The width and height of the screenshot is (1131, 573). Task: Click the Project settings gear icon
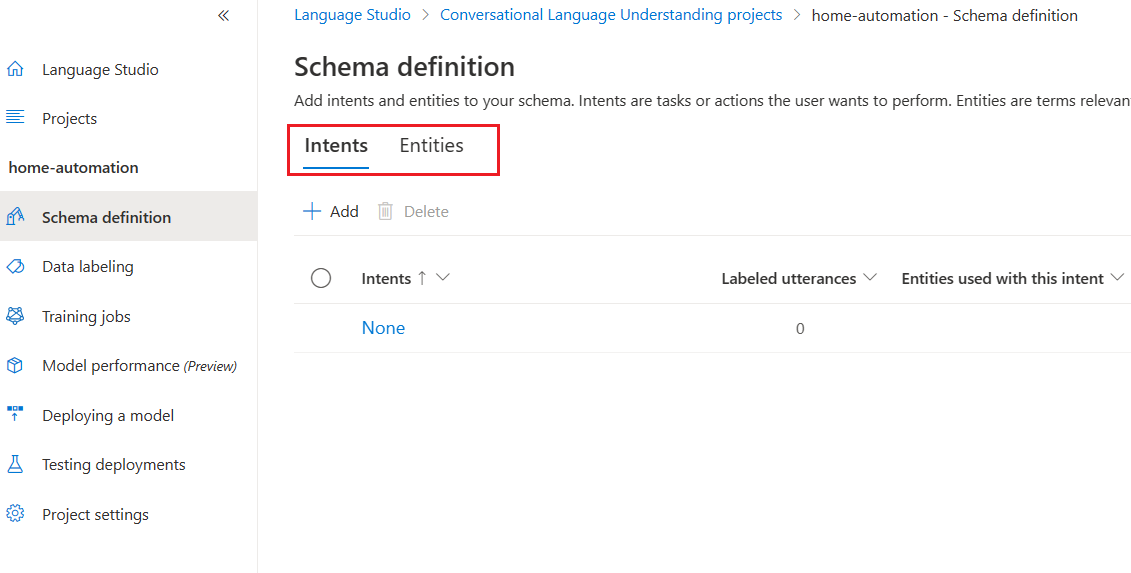click(x=15, y=514)
